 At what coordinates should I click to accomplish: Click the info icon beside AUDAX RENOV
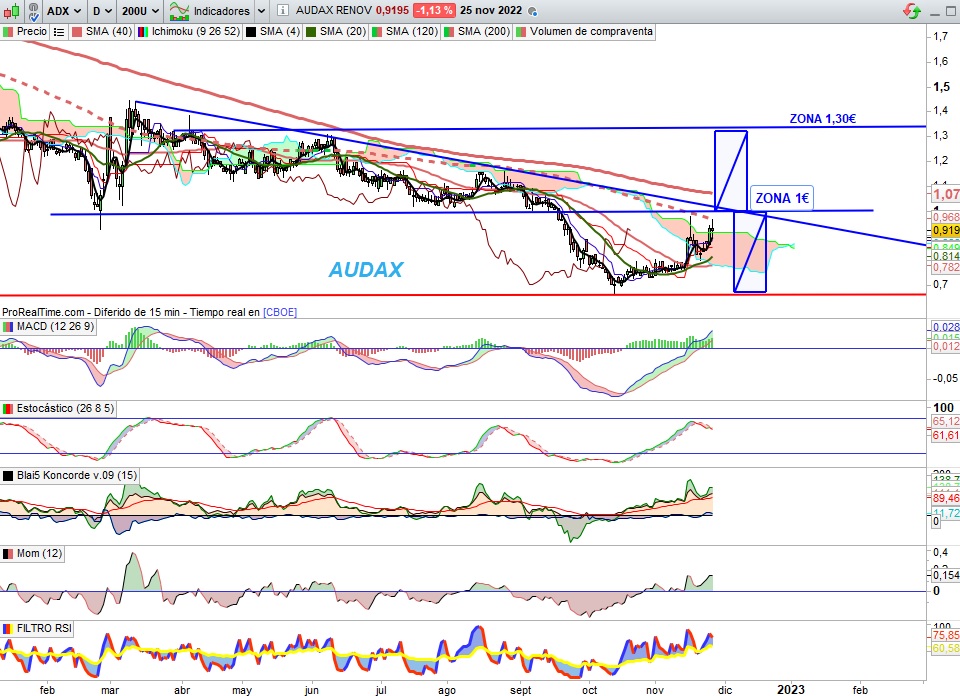point(283,12)
